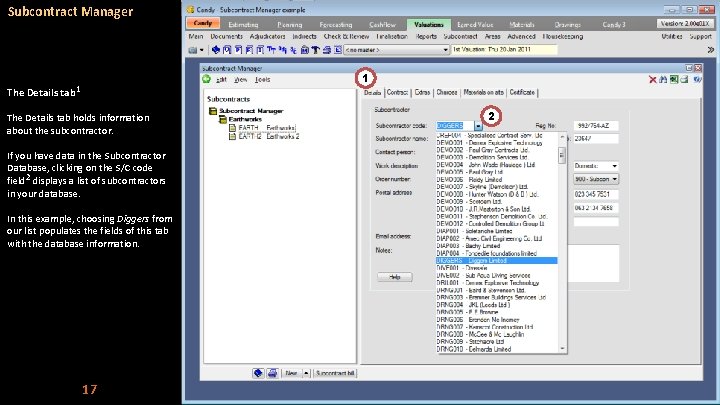The image size is (720, 405).
Task: Switch to the Contract tab
Action: 397,92
